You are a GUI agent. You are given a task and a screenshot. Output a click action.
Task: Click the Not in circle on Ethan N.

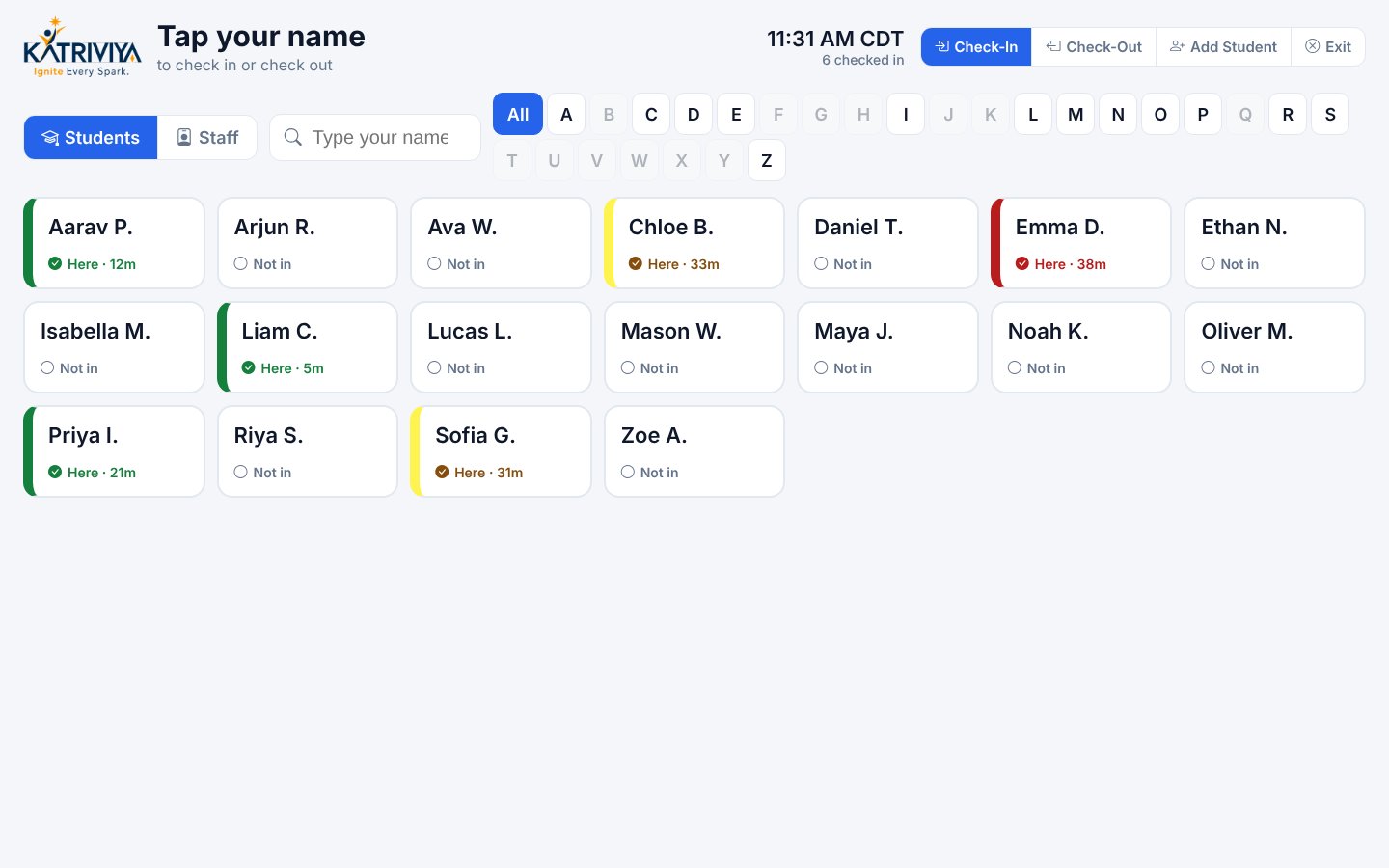[1208, 263]
